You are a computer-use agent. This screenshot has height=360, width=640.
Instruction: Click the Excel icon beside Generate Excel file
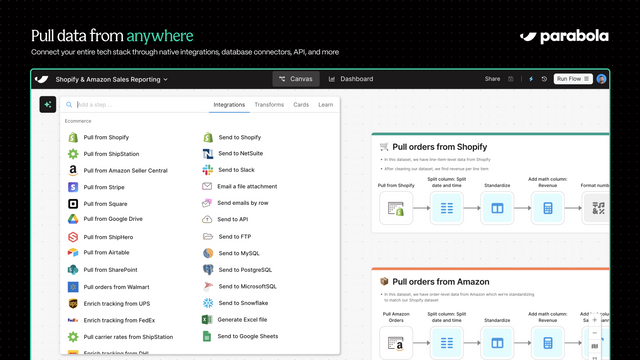click(207, 320)
